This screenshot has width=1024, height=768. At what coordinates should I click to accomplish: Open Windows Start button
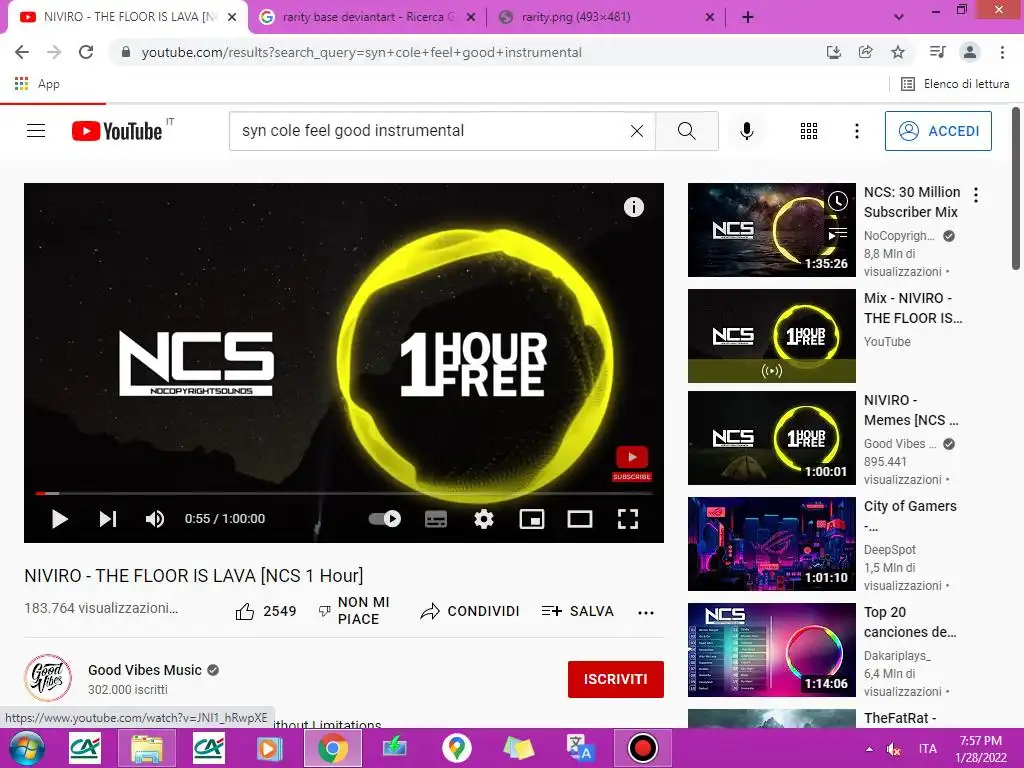pyautogui.click(x=25, y=748)
